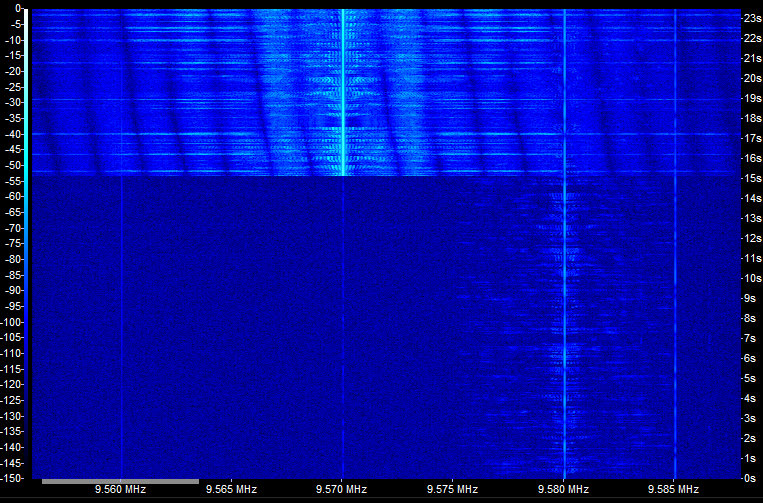The height and width of the screenshot is (503, 763).
Task: Click the -40 dB scale label
Action: (14, 134)
